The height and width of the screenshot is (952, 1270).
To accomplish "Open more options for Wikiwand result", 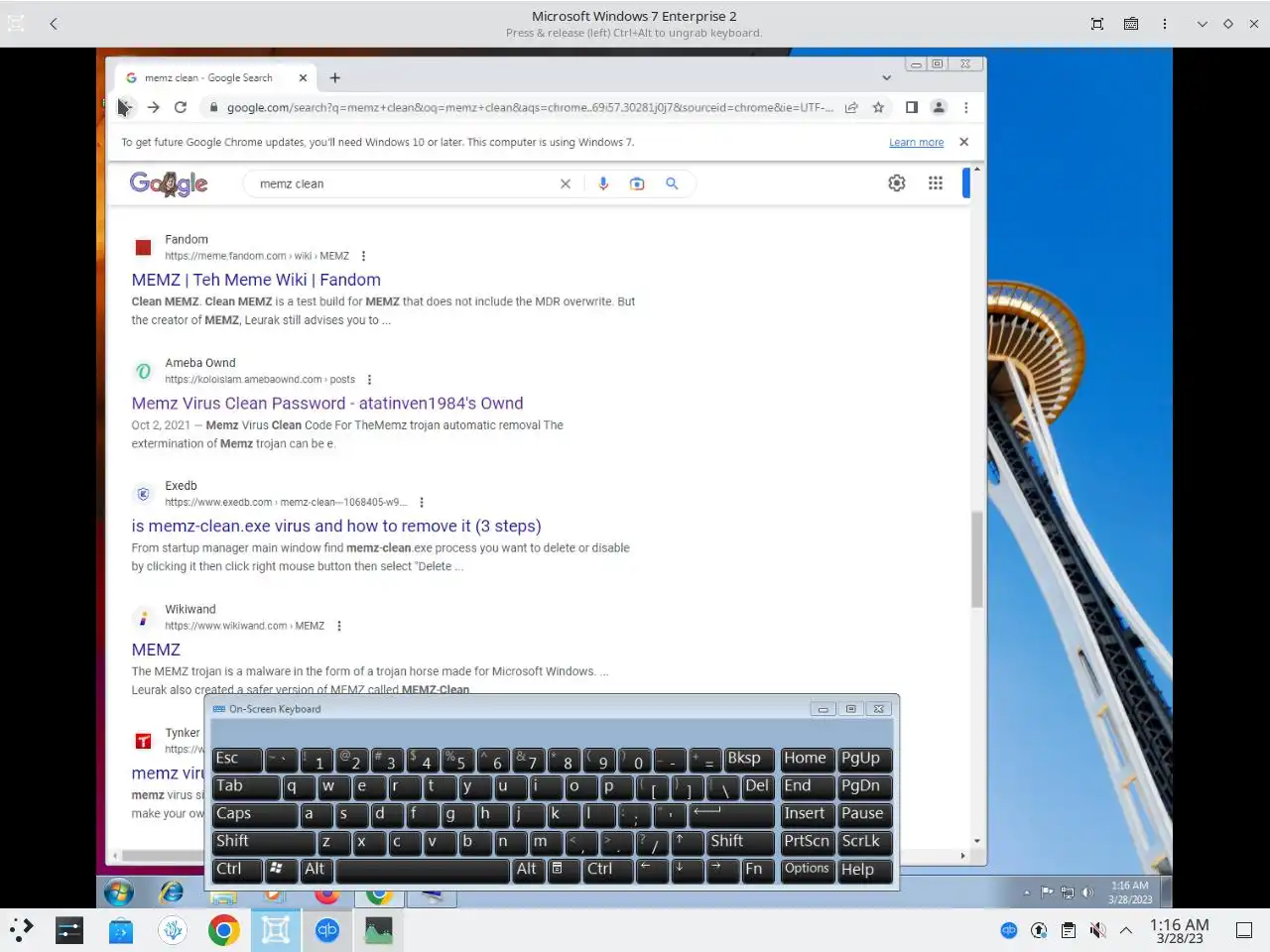I will [339, 626].
